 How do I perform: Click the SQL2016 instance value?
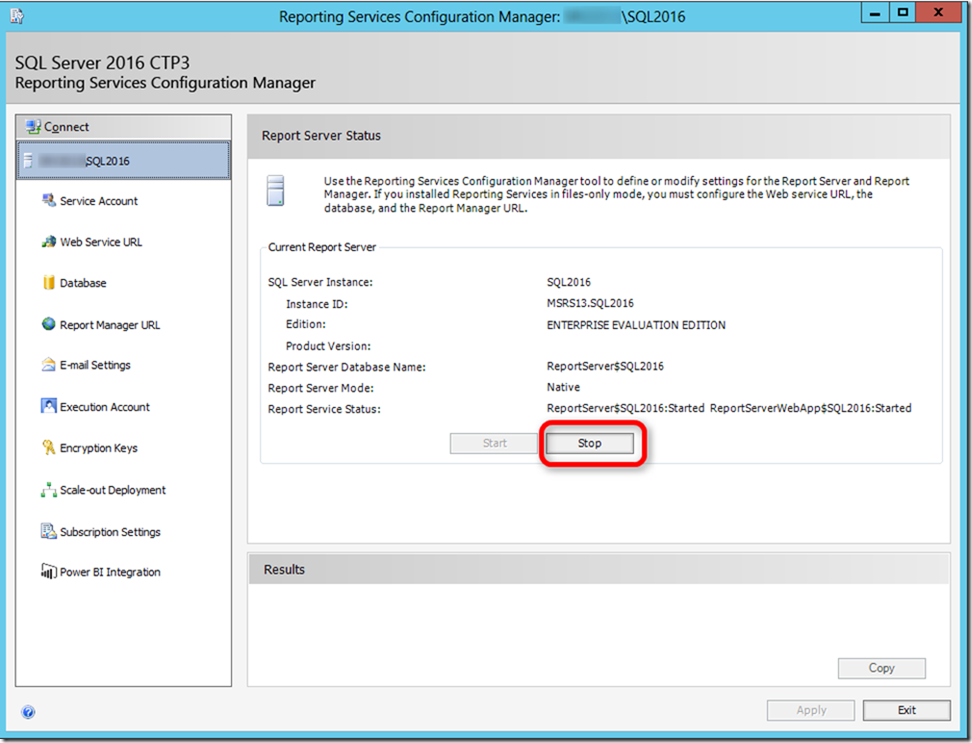(x=568, y=282)
